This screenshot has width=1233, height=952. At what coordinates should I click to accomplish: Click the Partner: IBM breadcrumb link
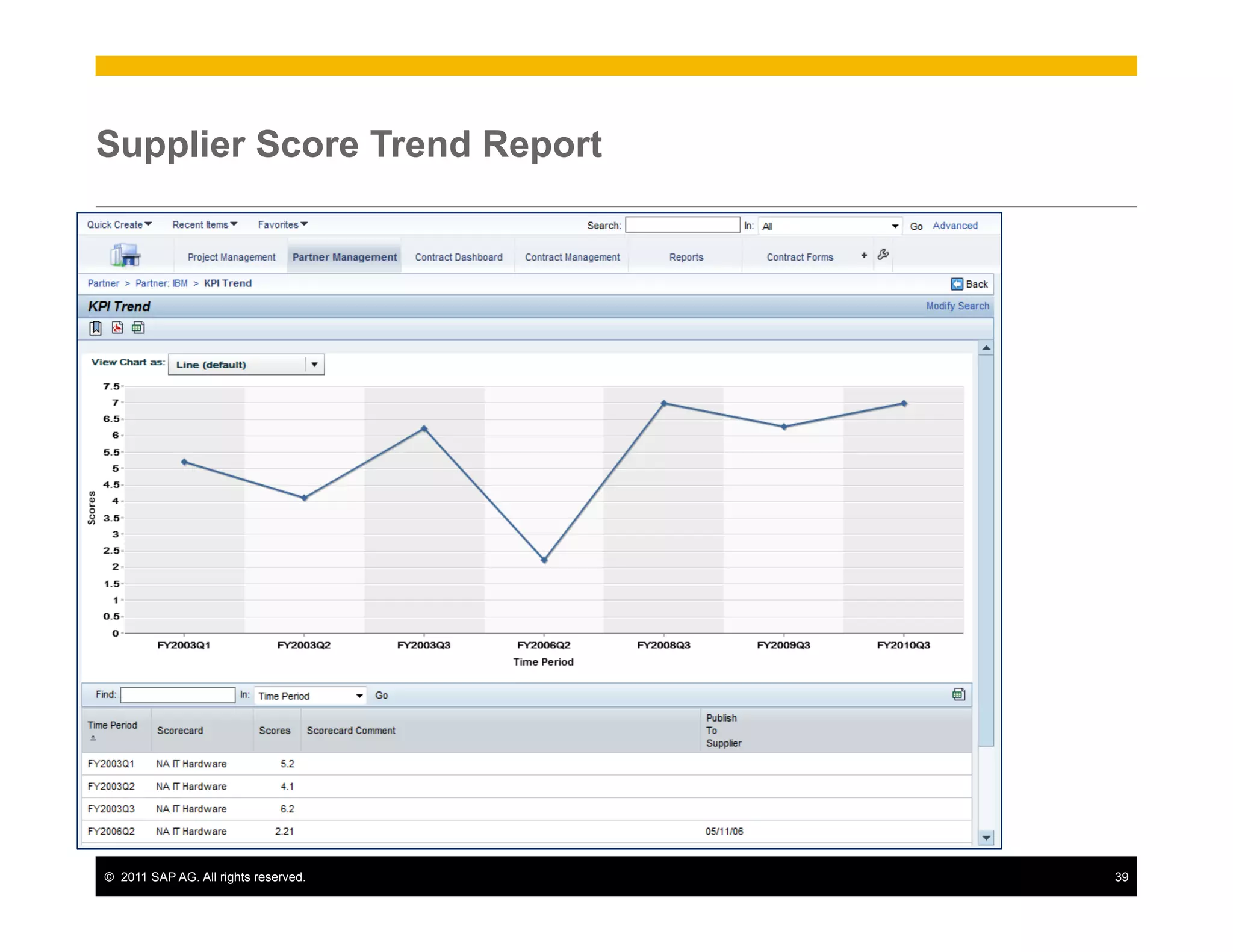161,283
